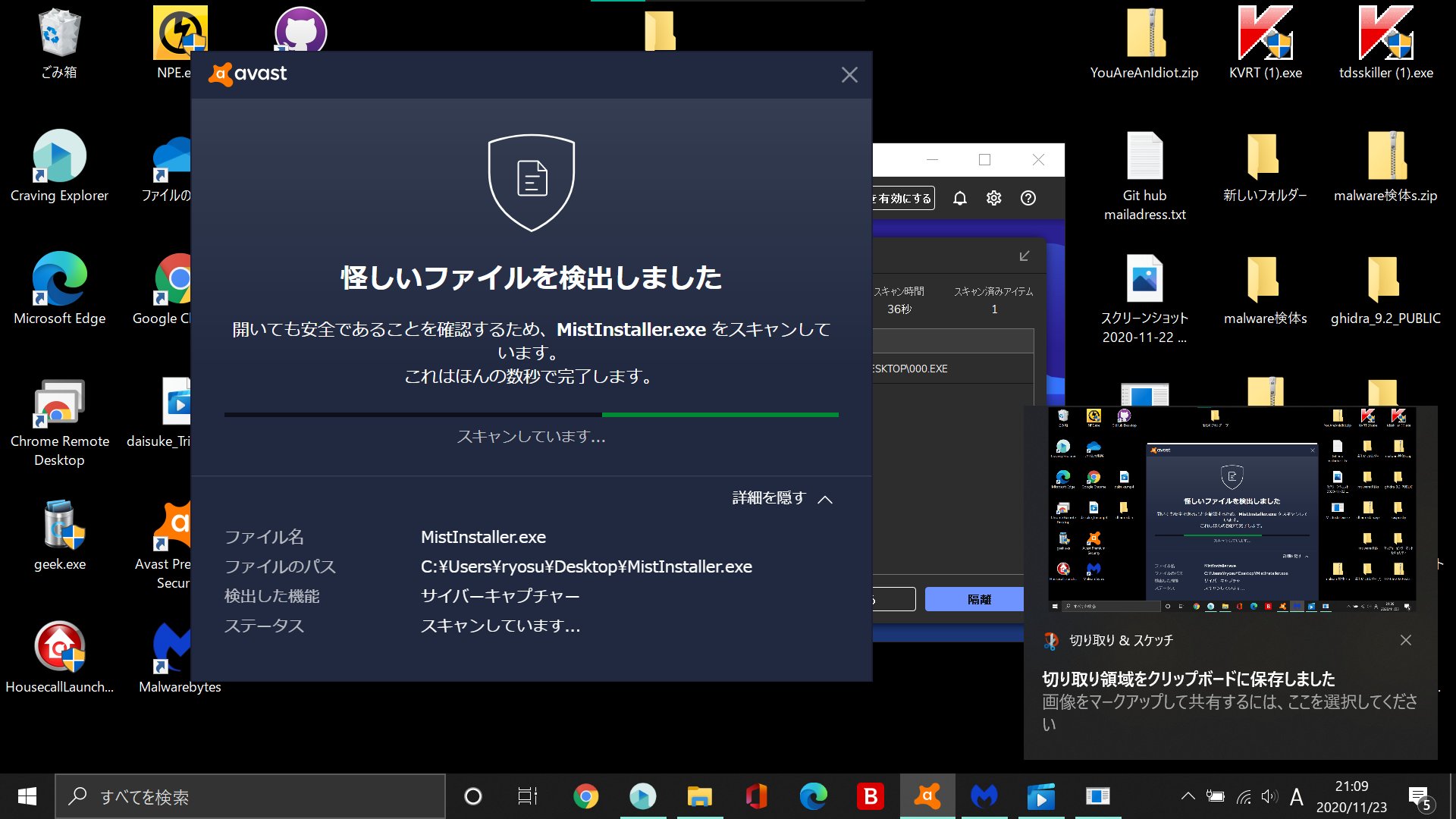Open File Explorer from taskbar
This screenshot has height=819, width=1456.
699,796
